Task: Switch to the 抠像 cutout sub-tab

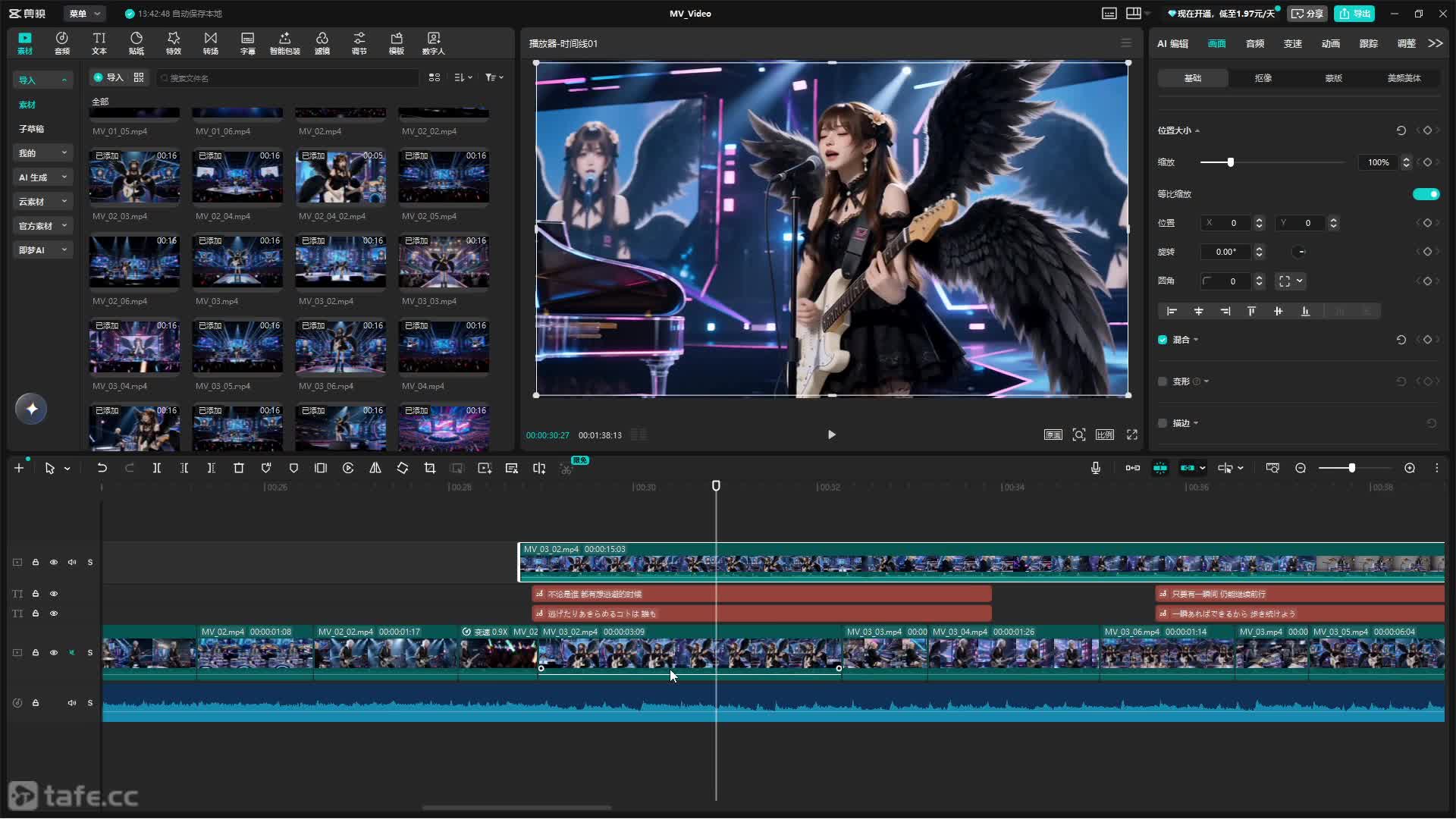Action: tap(1263, 78)
